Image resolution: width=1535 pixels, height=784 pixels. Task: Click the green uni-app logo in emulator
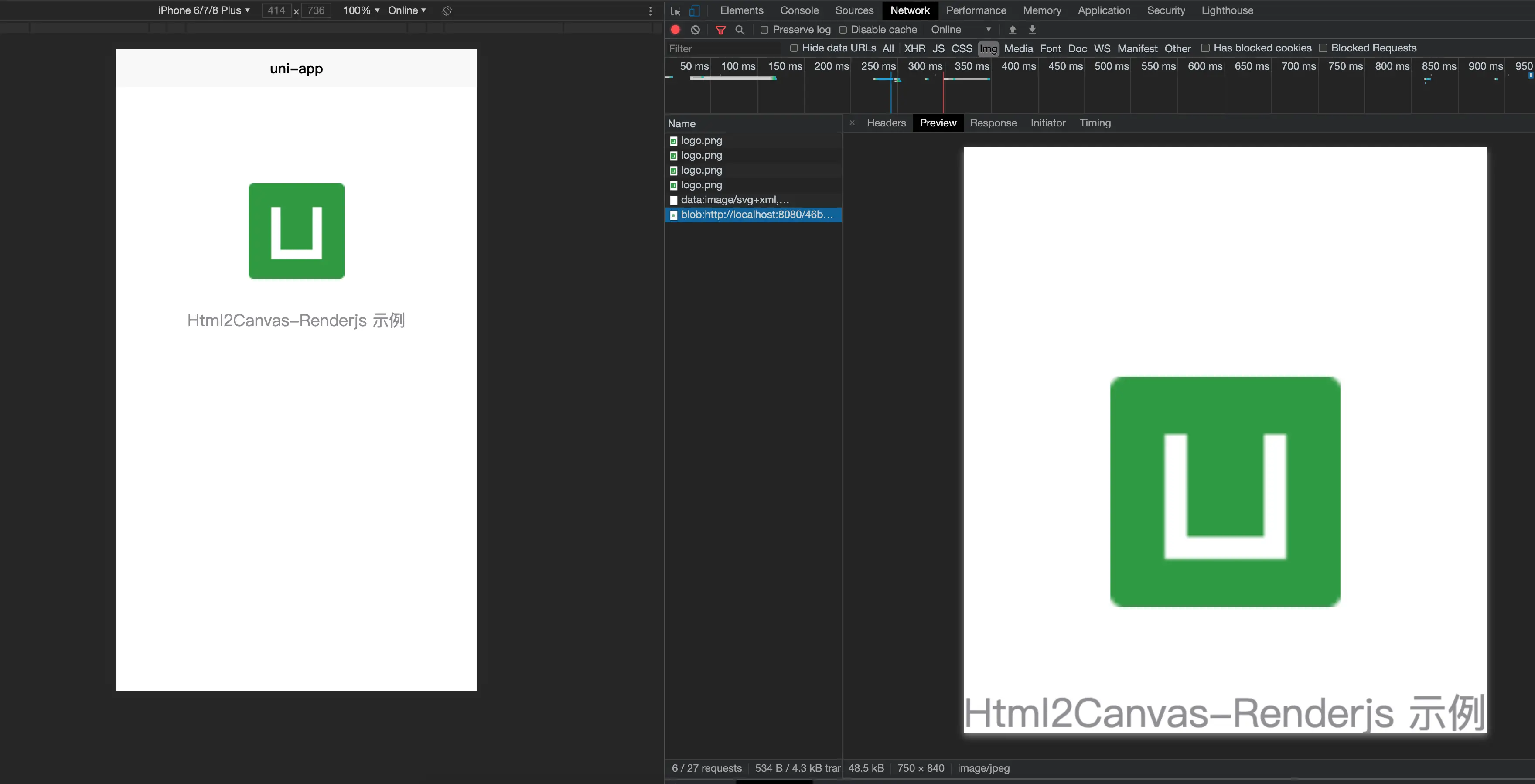tap(296, 231)
